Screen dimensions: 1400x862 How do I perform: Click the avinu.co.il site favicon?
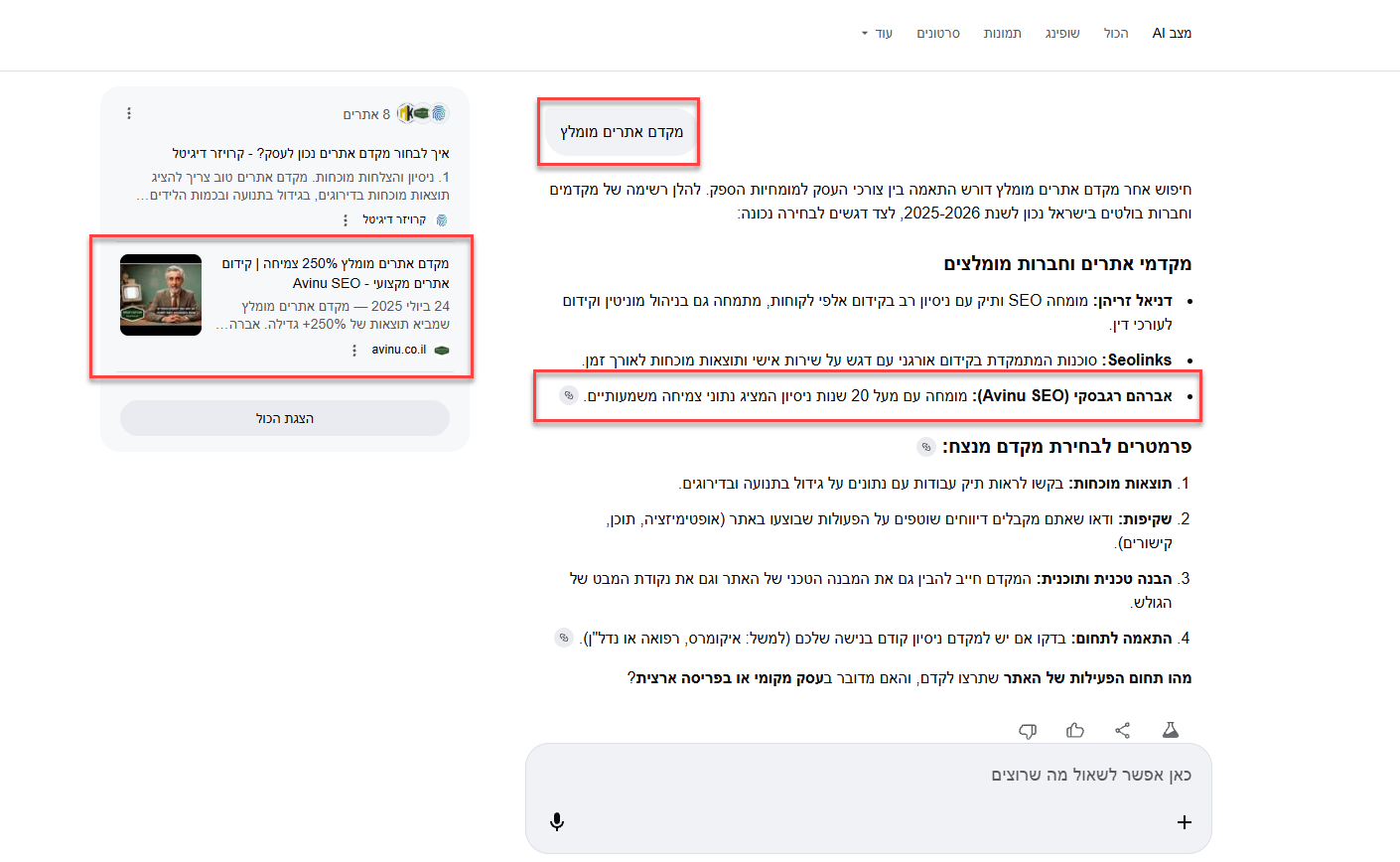[442, 350]
